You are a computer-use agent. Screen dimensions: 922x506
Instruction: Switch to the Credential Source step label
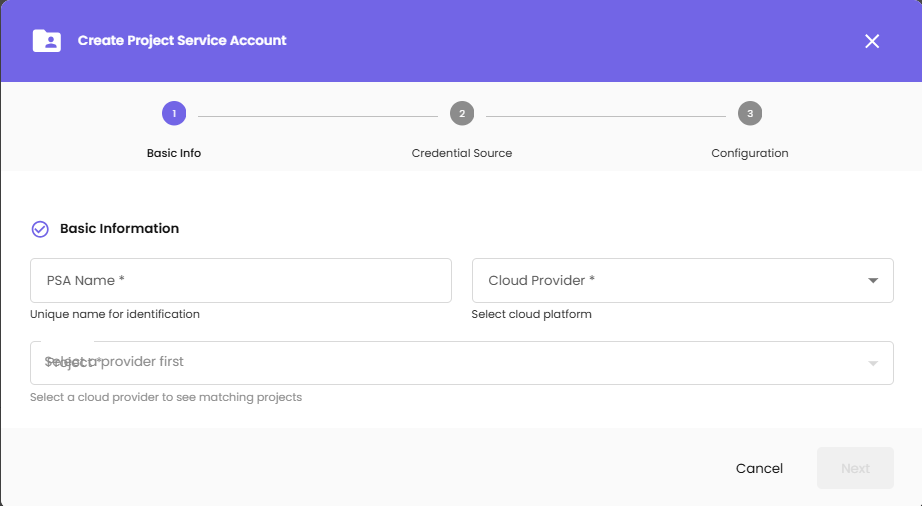click(x=462, y=153)
